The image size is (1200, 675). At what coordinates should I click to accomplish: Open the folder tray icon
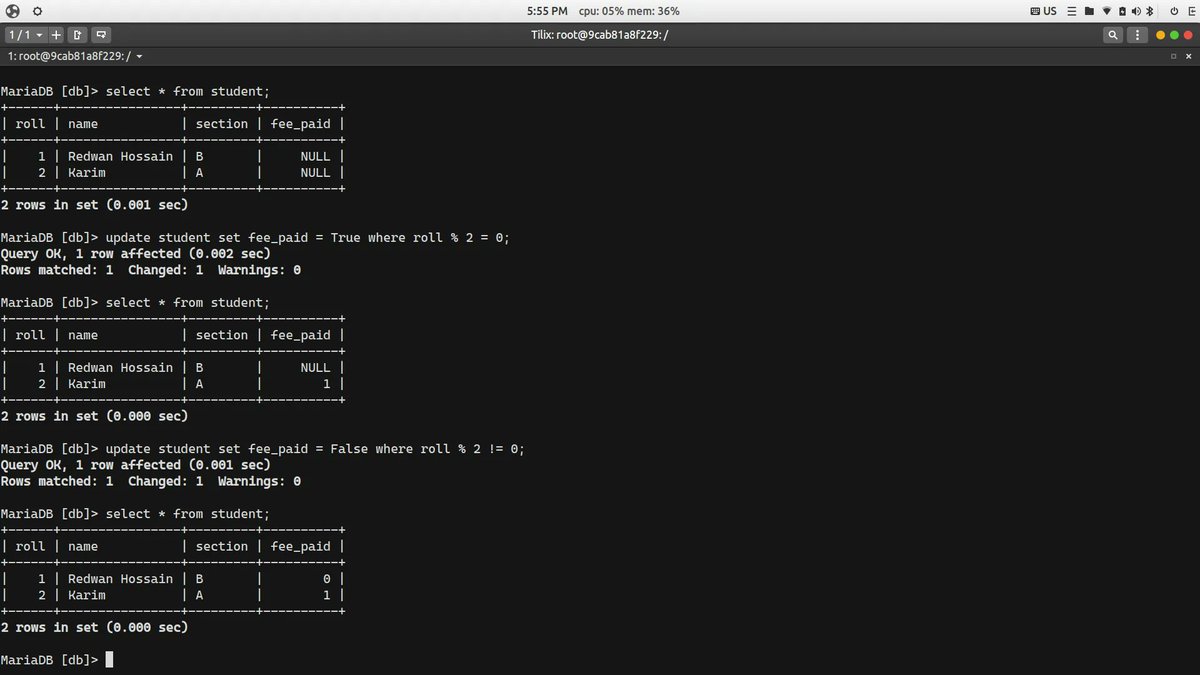[1089, 11]
